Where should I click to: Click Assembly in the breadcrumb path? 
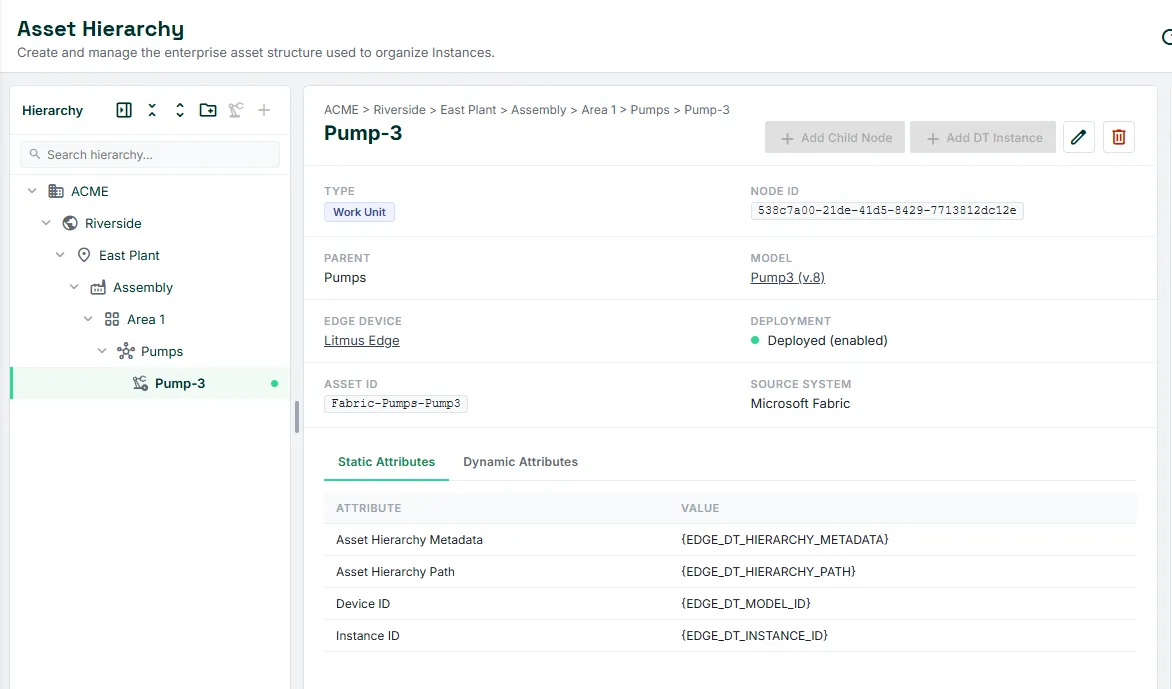(538, 110)
